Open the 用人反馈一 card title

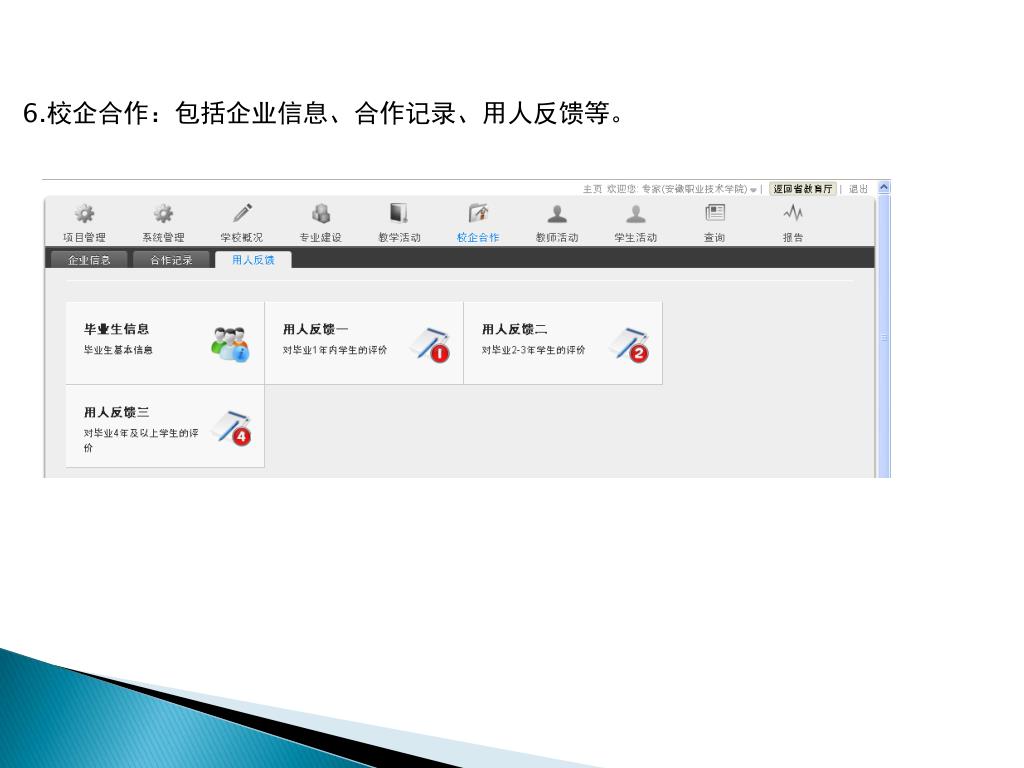315,329
